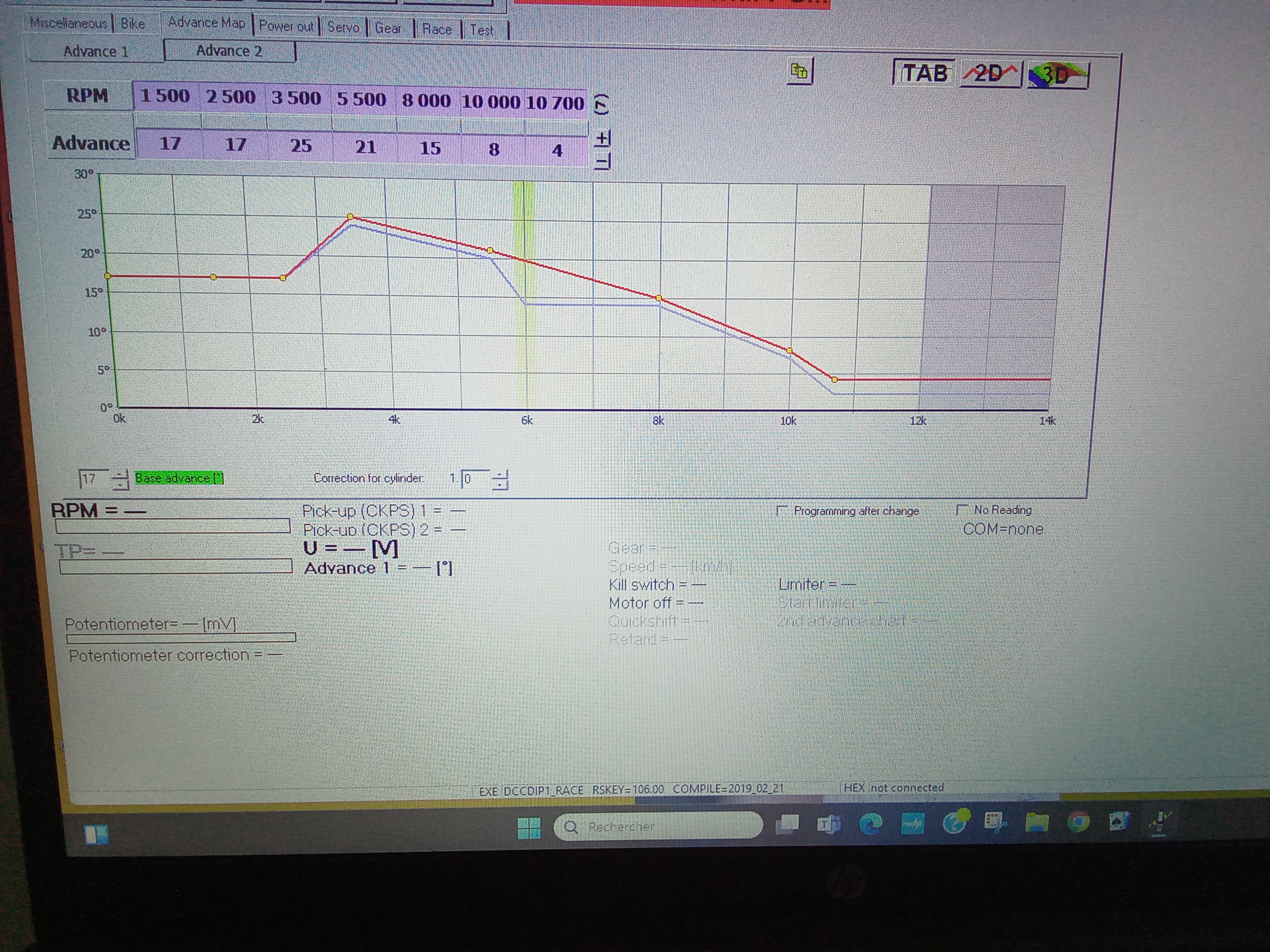Switch to the TAB table view
The height and width of the screenshot is (952, 1270).
(x=924, y=73)
